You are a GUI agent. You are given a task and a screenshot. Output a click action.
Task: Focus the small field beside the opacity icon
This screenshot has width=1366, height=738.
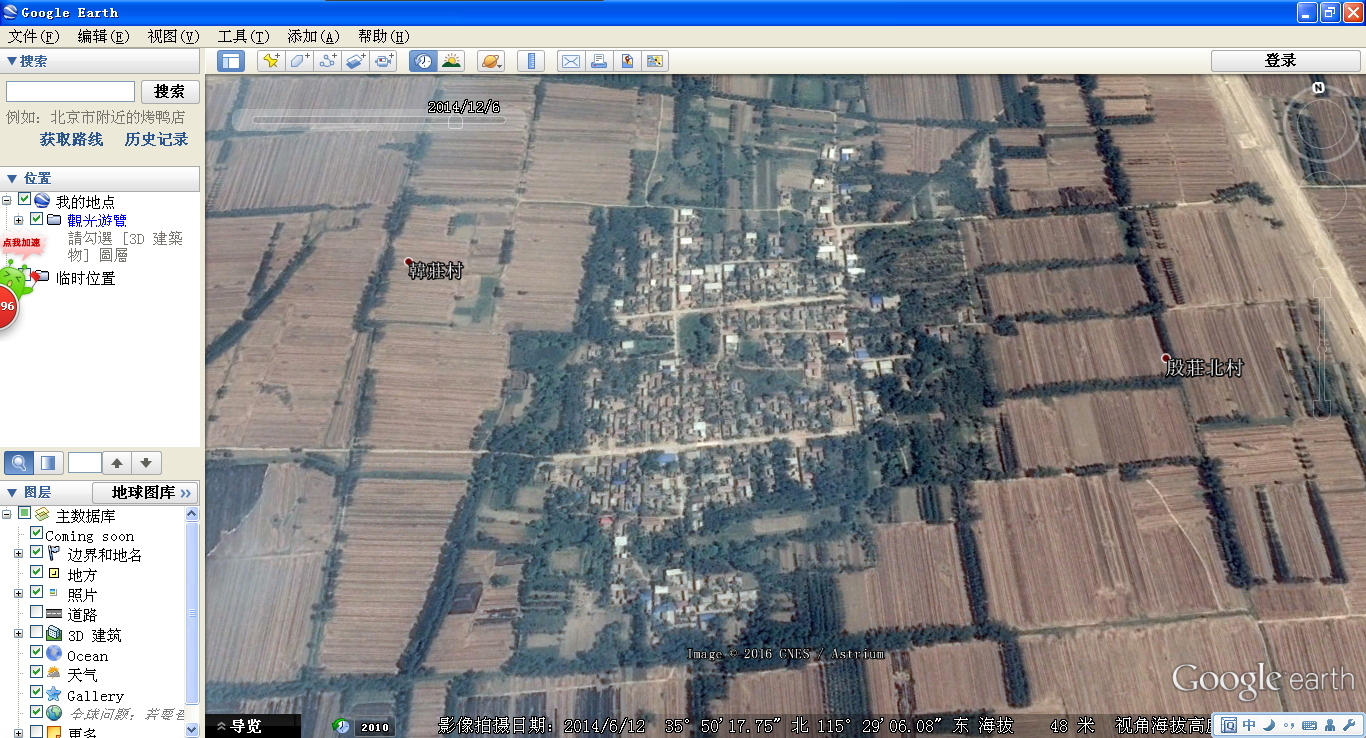pos(85,463)
